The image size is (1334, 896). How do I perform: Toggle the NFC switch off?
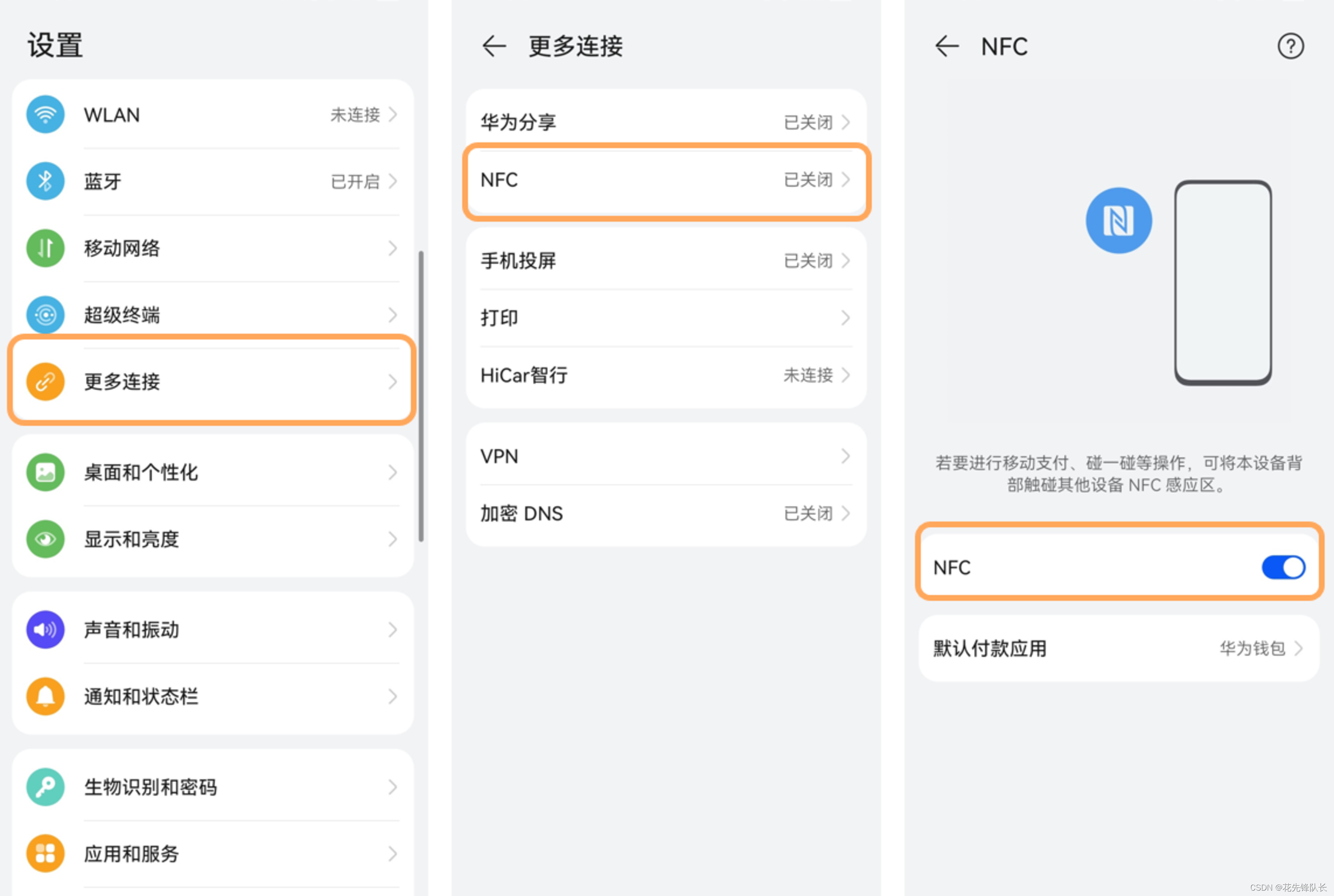pyautogui.click(x=1283, y=568)
